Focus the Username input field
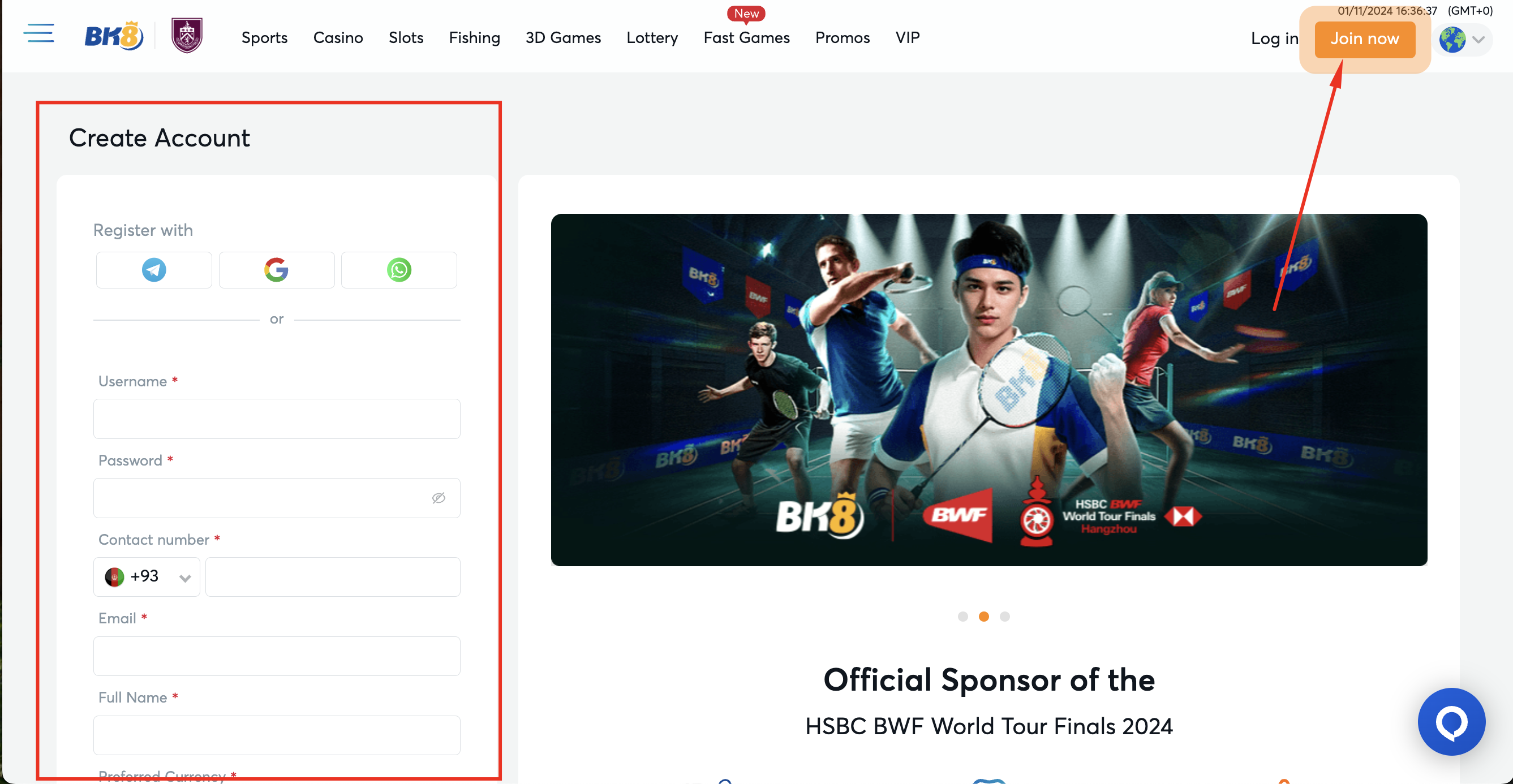 point(276,419)
